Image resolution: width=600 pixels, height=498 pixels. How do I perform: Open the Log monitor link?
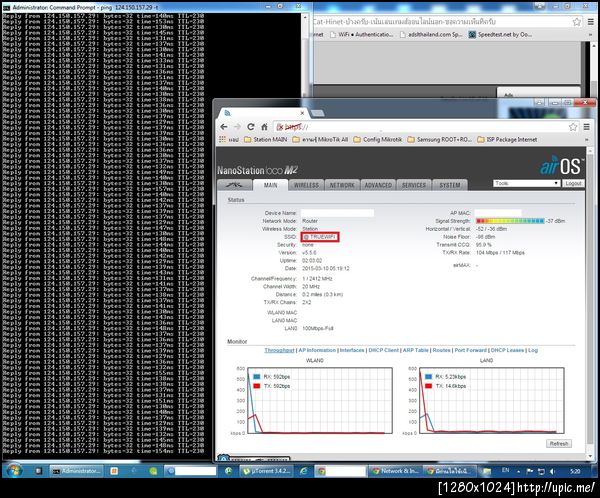click(533, 350)
